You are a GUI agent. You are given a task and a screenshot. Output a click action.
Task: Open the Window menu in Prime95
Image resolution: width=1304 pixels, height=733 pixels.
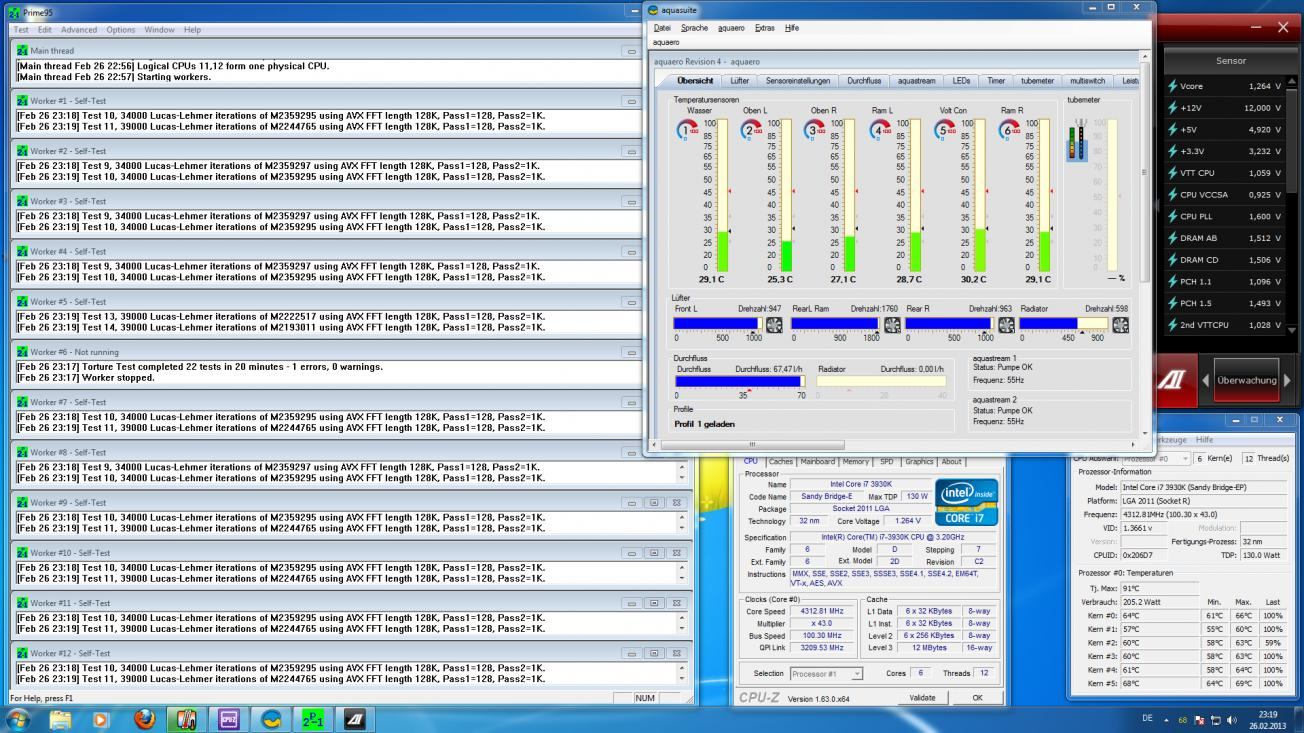[159, 30]
